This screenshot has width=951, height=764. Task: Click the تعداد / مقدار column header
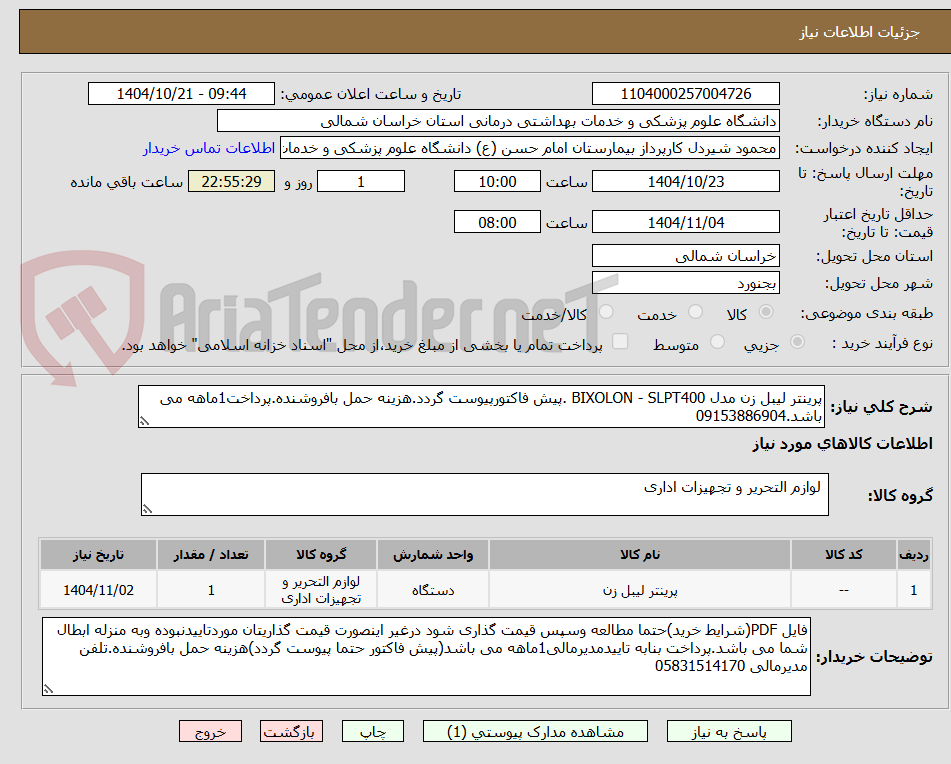[210, 555]
